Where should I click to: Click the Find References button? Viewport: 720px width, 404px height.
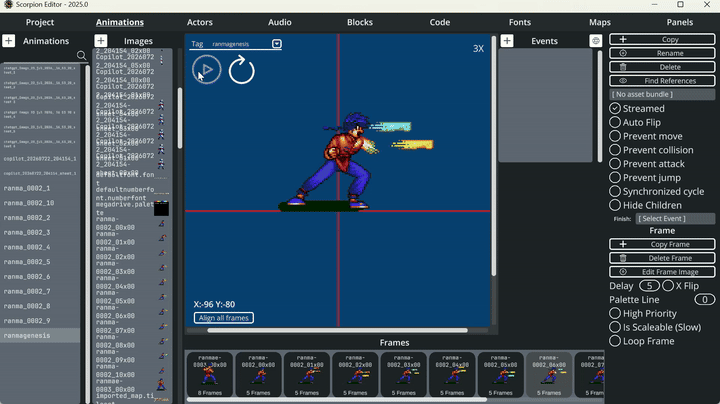point(662,81)
